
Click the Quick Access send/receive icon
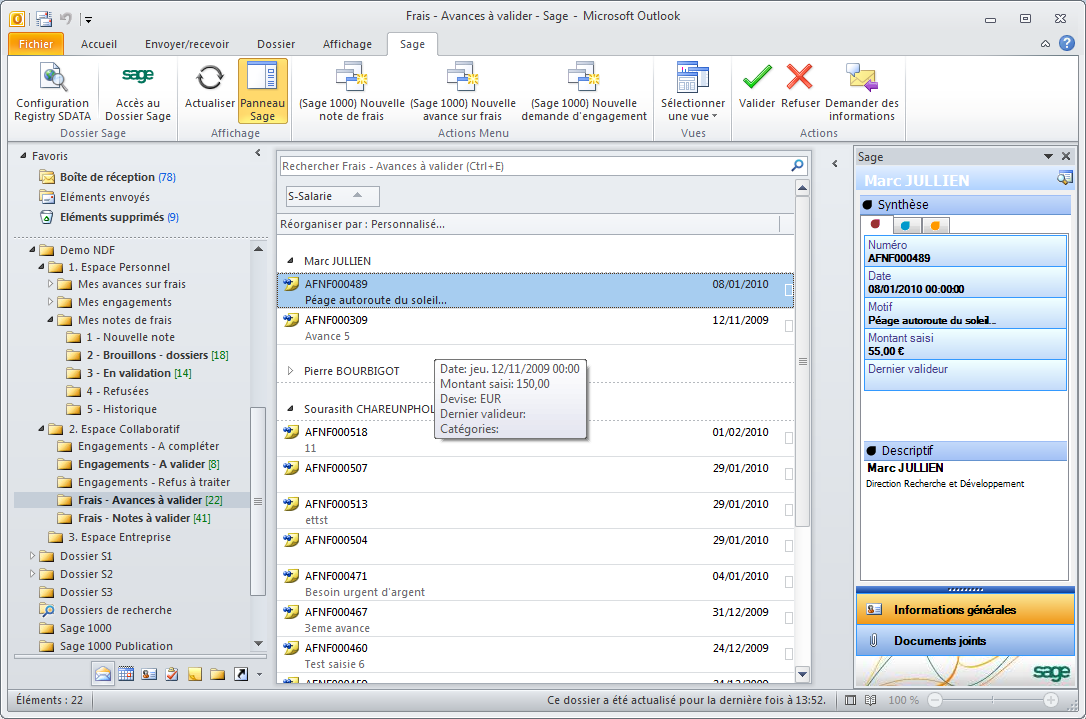(44, 19)
